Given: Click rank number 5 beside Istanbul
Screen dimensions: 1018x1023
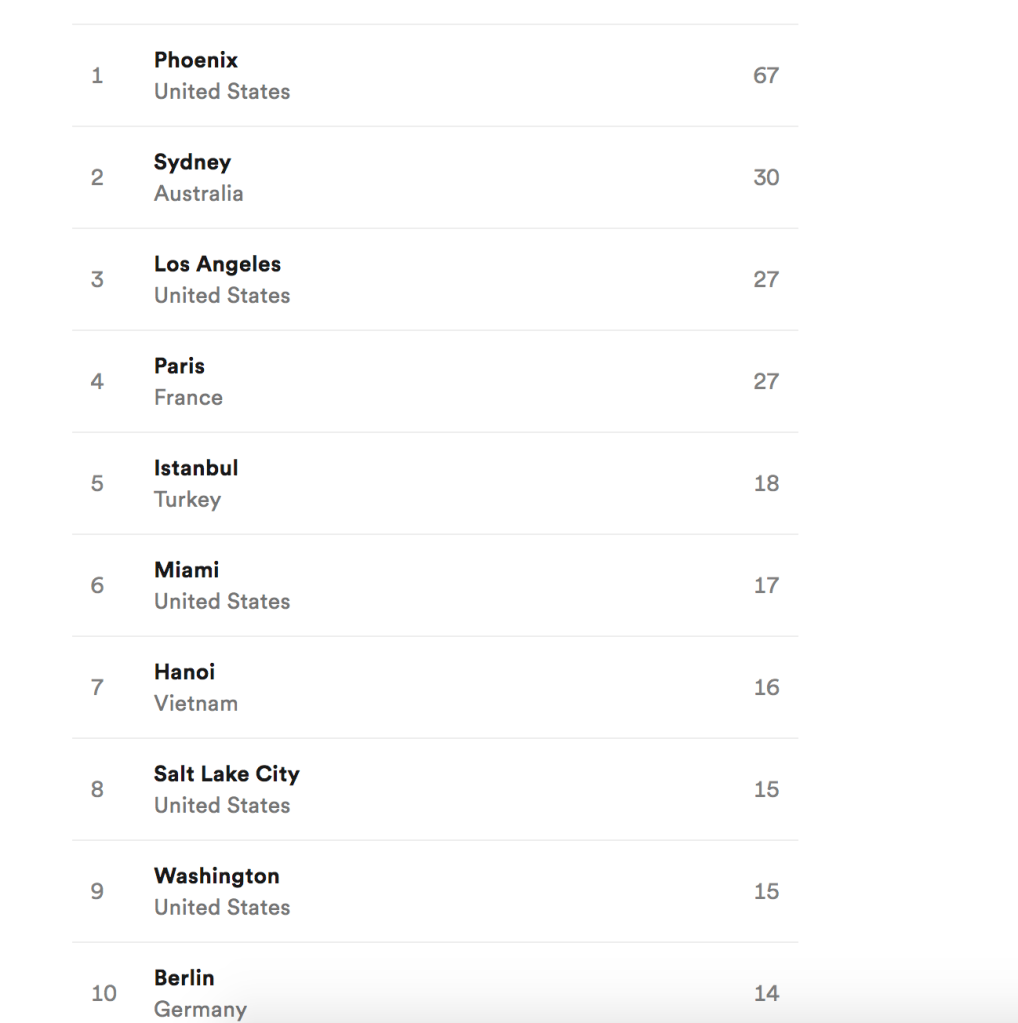Looking at the screenshot, I should [x=97, y=484].
